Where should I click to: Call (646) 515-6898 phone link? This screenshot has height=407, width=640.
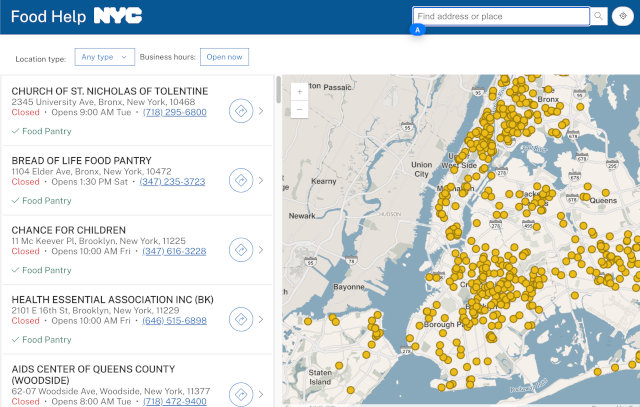(175, 320)
